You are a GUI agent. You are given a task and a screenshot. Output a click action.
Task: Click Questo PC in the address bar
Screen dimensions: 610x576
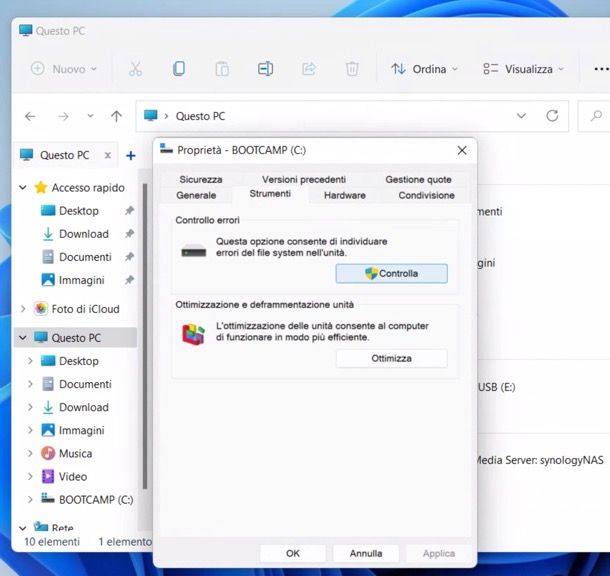coord(200,116)
